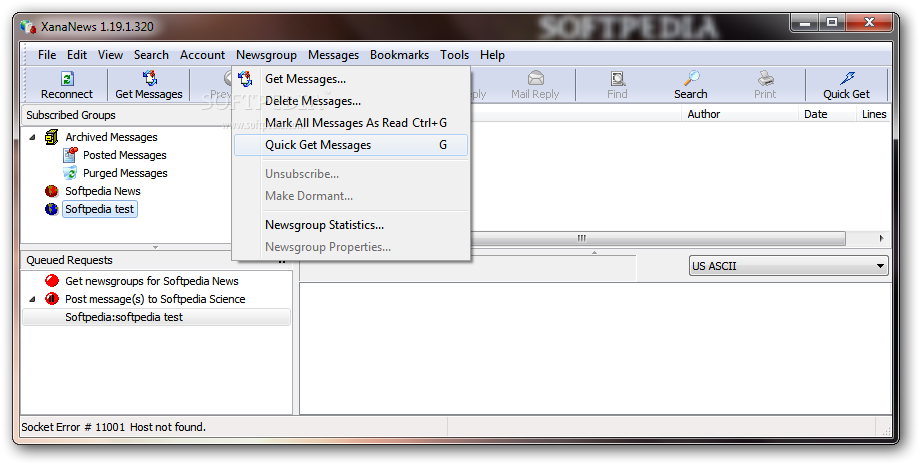Click the Archived Messages folder icon
The height and width of the screenshot is (465, 920).
(52, 137)
